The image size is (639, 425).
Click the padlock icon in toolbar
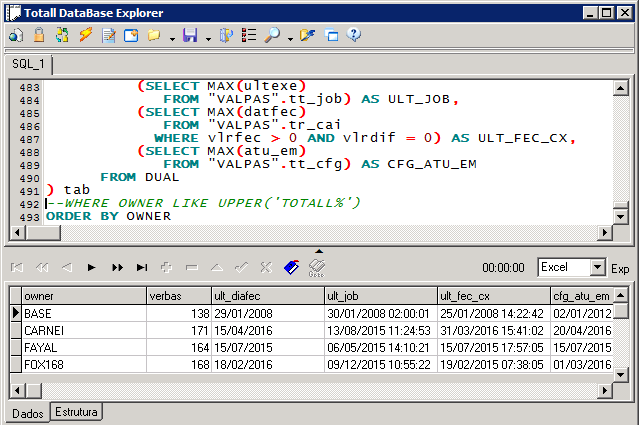click(39, 35)
